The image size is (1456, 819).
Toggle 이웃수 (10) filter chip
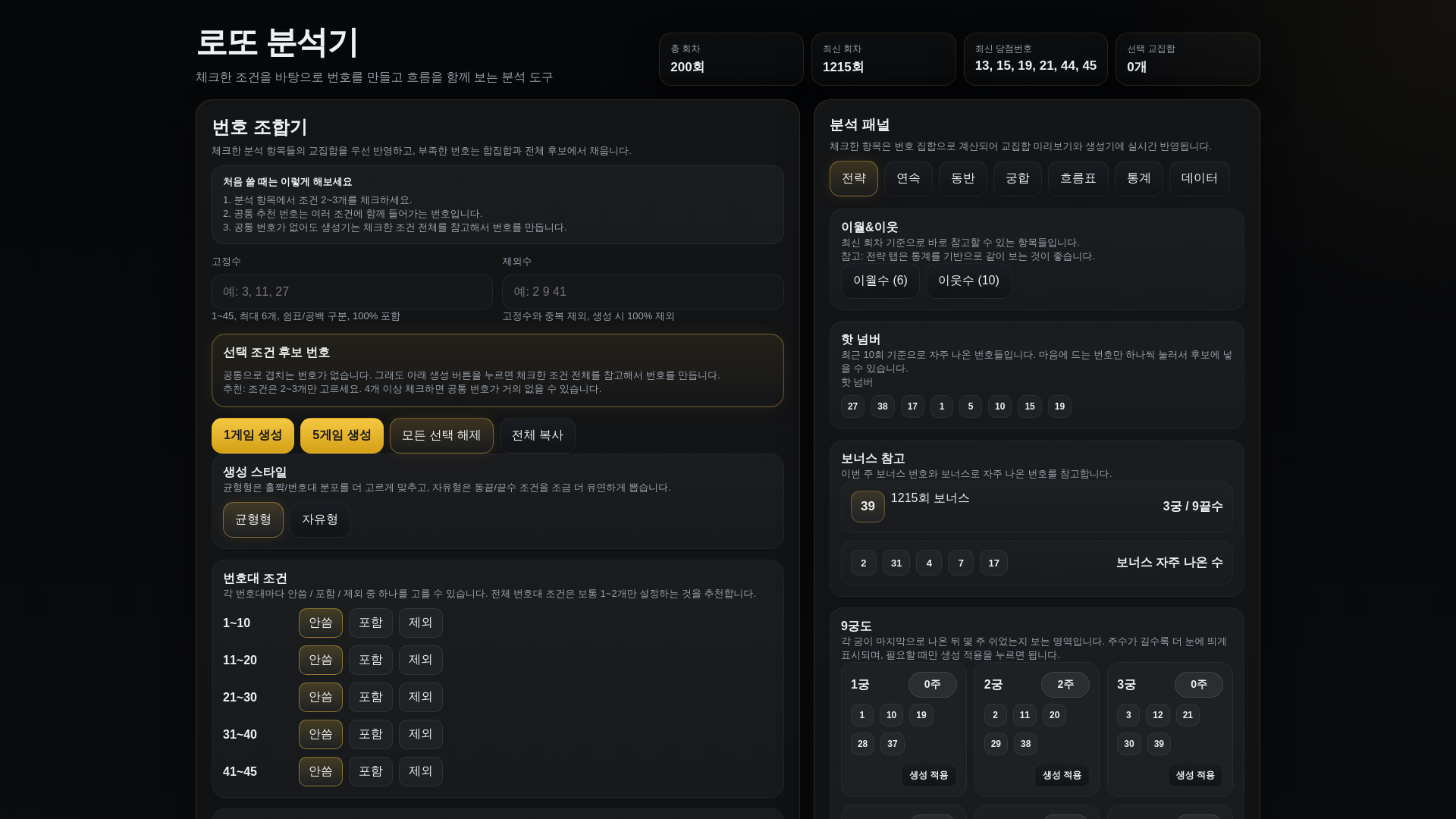click(968, 281)
